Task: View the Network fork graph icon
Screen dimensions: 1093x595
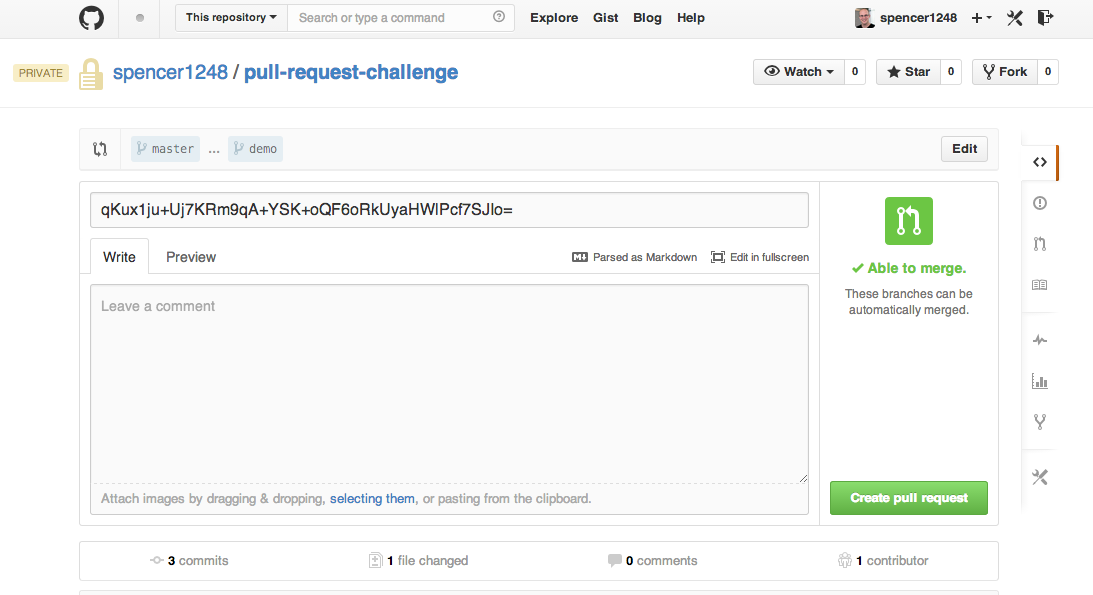Action: (x=1039, y=421)
